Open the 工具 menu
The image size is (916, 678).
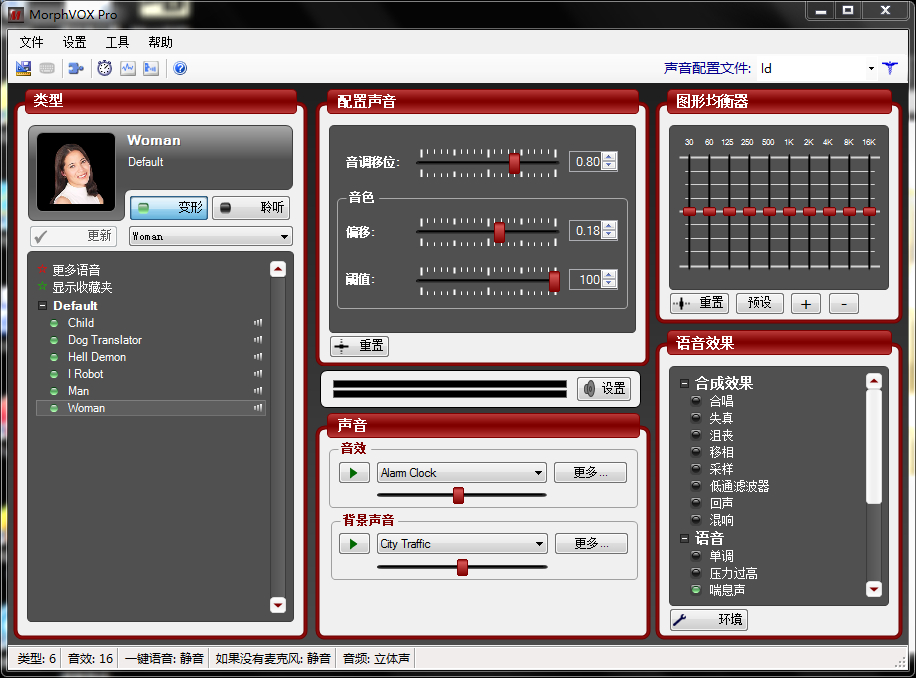tap(117, 42)
